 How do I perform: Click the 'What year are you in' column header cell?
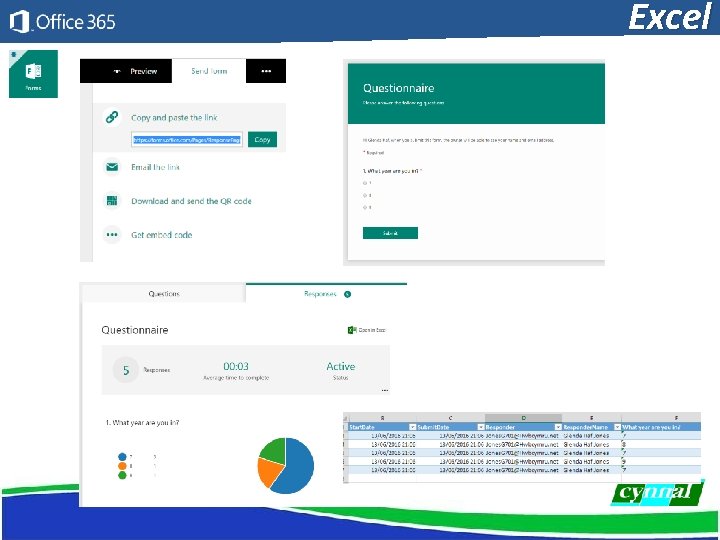tap(661, 427)
